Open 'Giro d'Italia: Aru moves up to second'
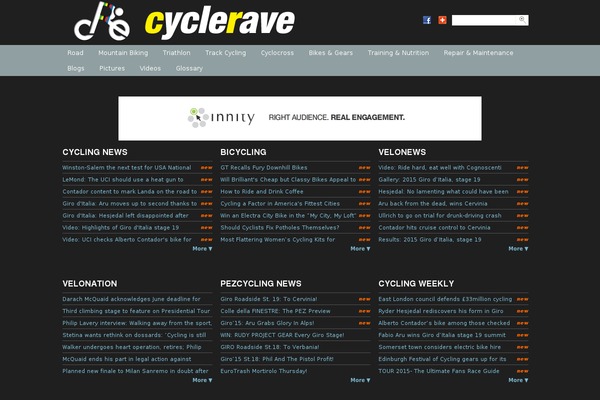 tap(130, 204)
